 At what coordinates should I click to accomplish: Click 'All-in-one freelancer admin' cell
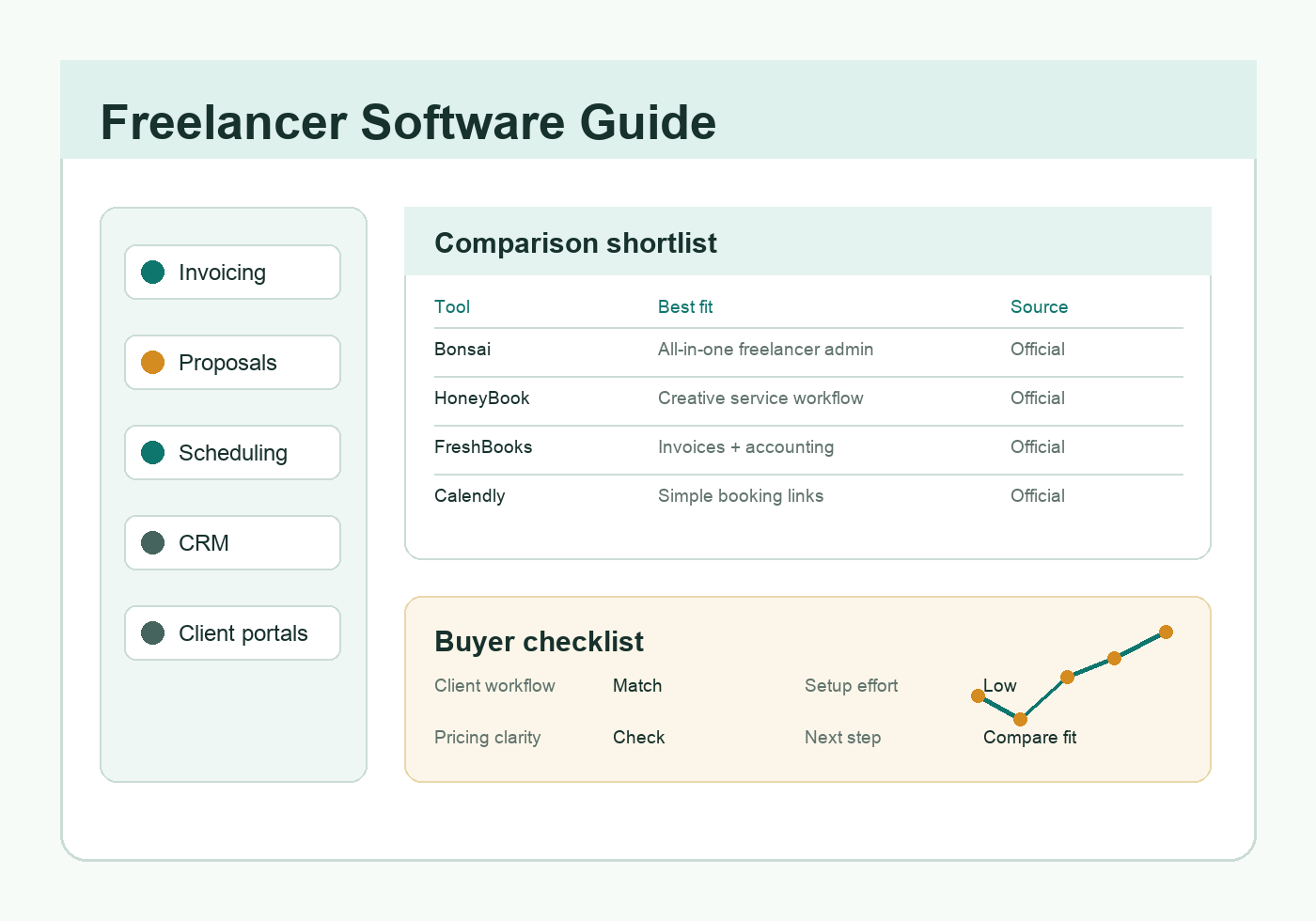(x=765, y=350)
